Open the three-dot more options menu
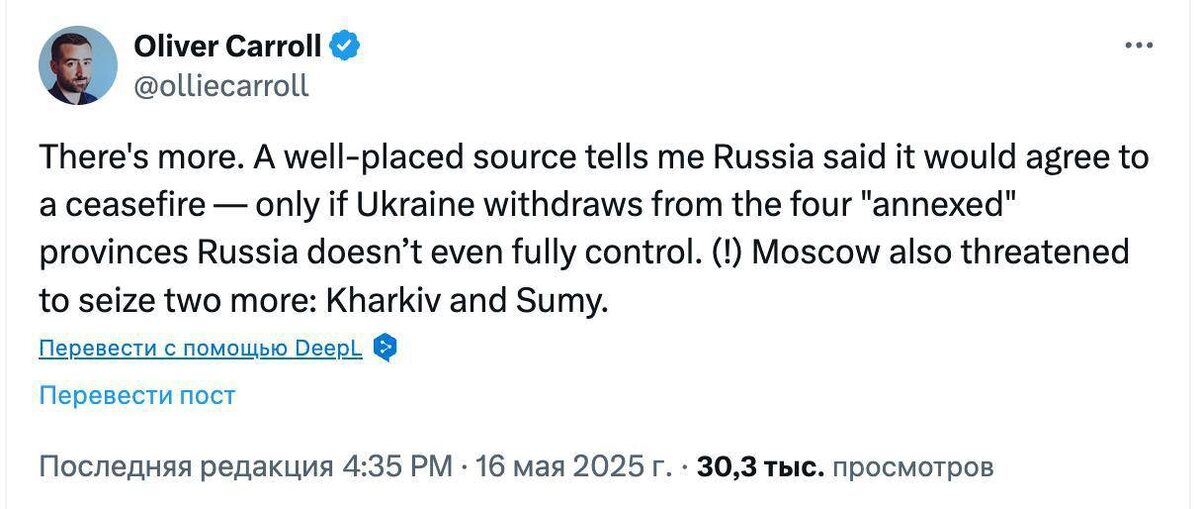The image size is (1200, 509). pos(1139,46)
